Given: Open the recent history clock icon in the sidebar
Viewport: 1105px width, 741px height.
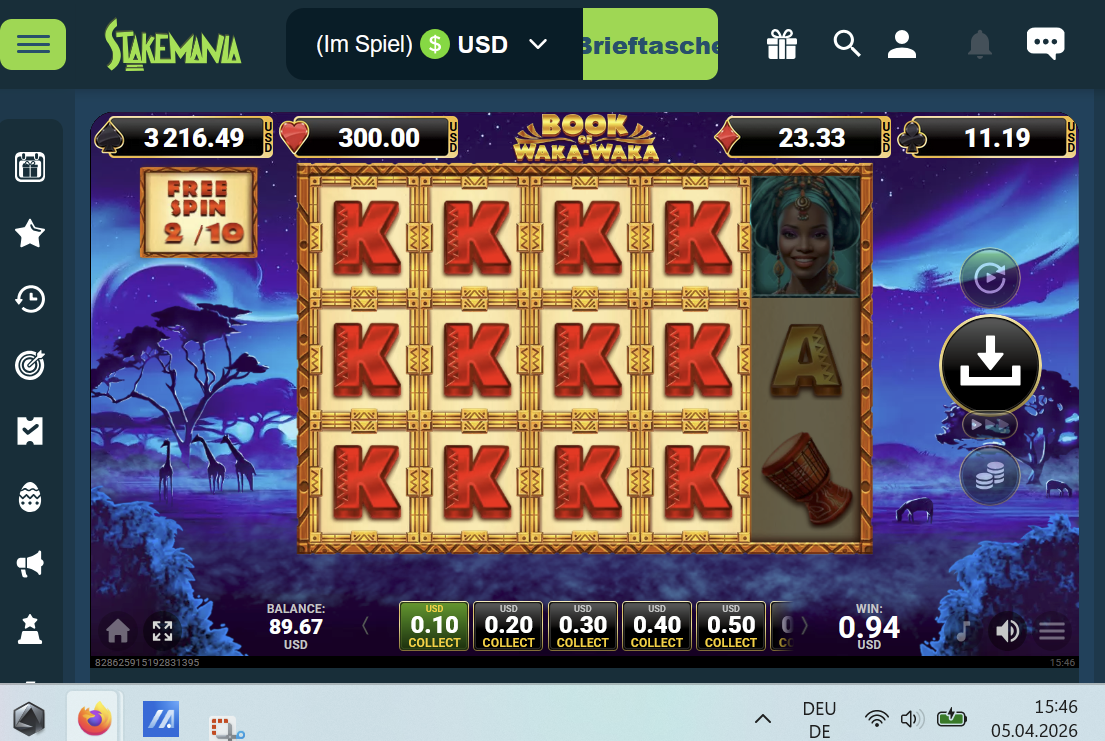Looking at the screenshot, I should [30, 299].
